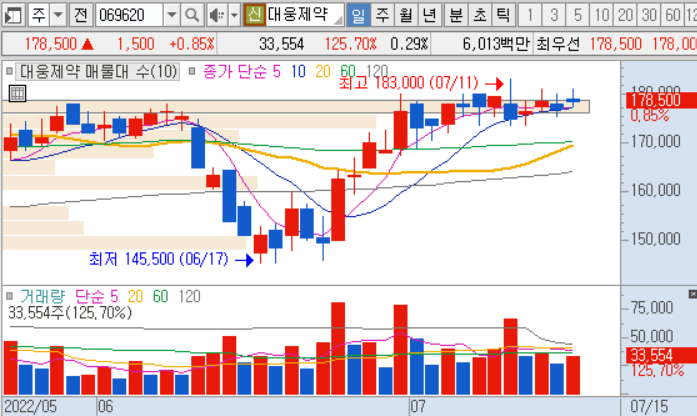Viewport: 697px width, 416px height.
Task: Choose the 1 interval button
Action: coord(530,15)
